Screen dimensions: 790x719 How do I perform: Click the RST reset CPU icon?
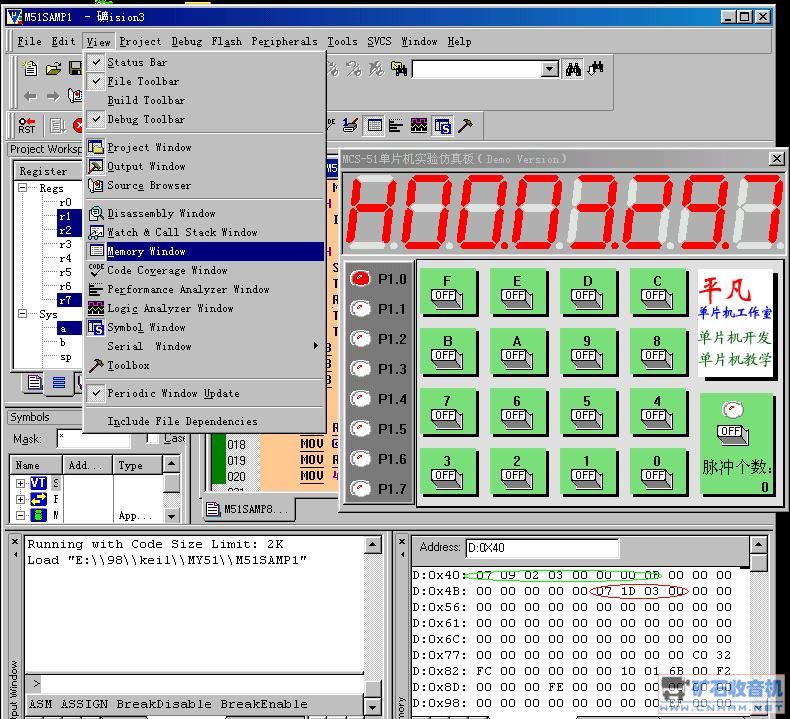click(27, 125)
